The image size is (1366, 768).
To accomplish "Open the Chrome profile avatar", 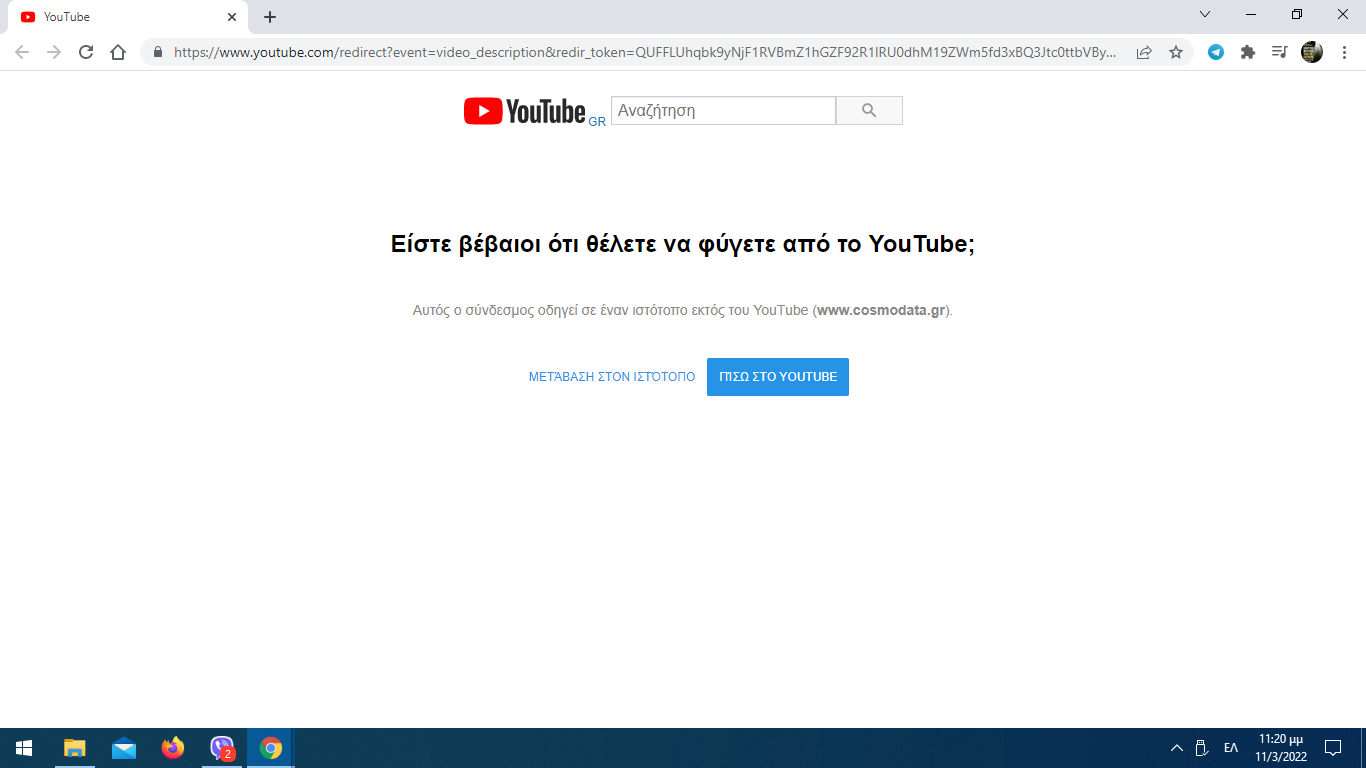I will 1312,52.
